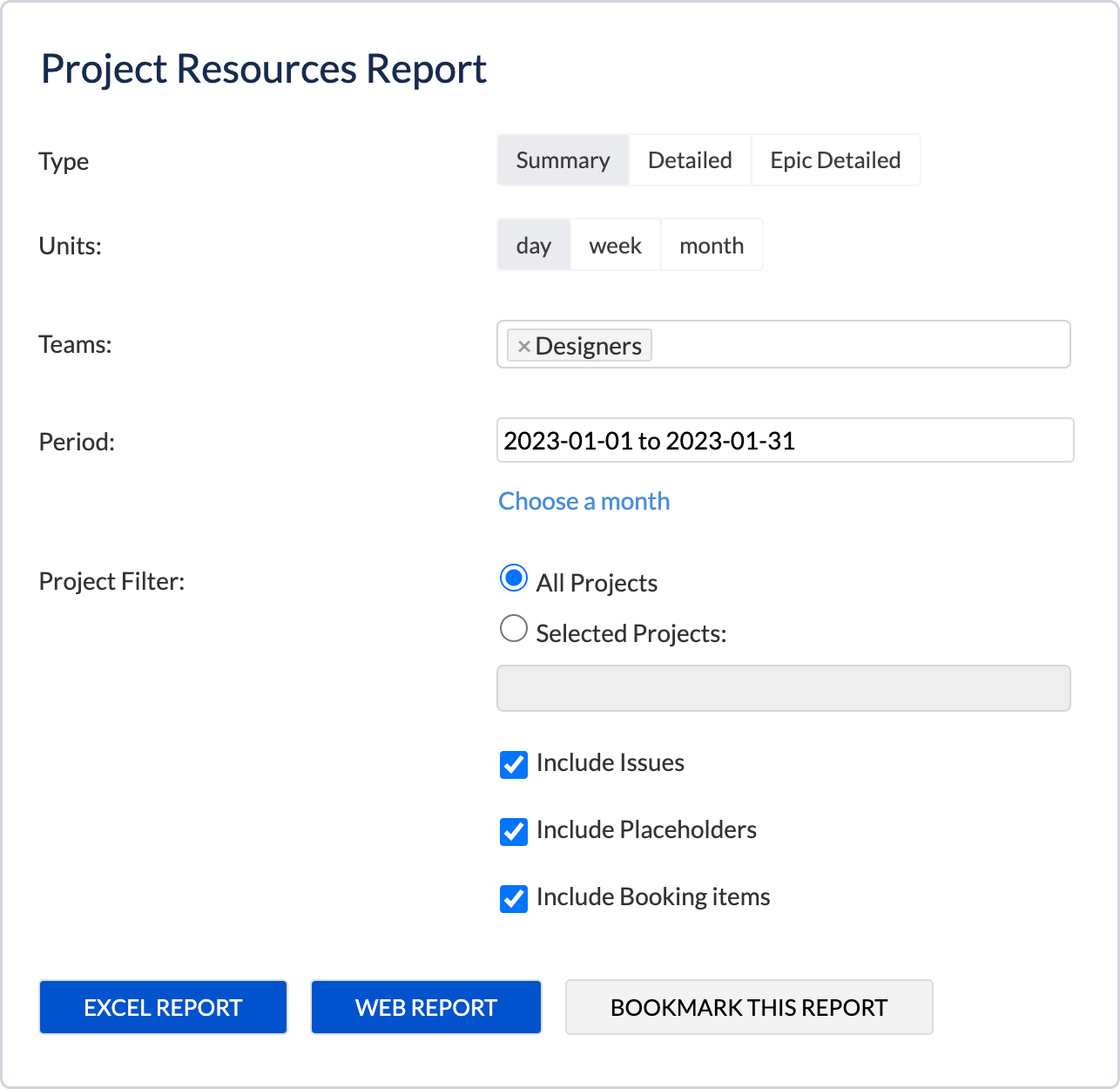Remove the Designers team tag

pos(523,346)
